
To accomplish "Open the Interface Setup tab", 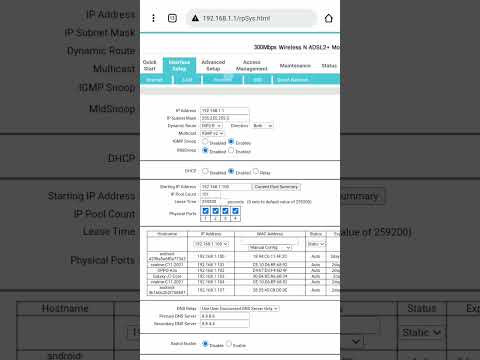I will coord(179,65).
